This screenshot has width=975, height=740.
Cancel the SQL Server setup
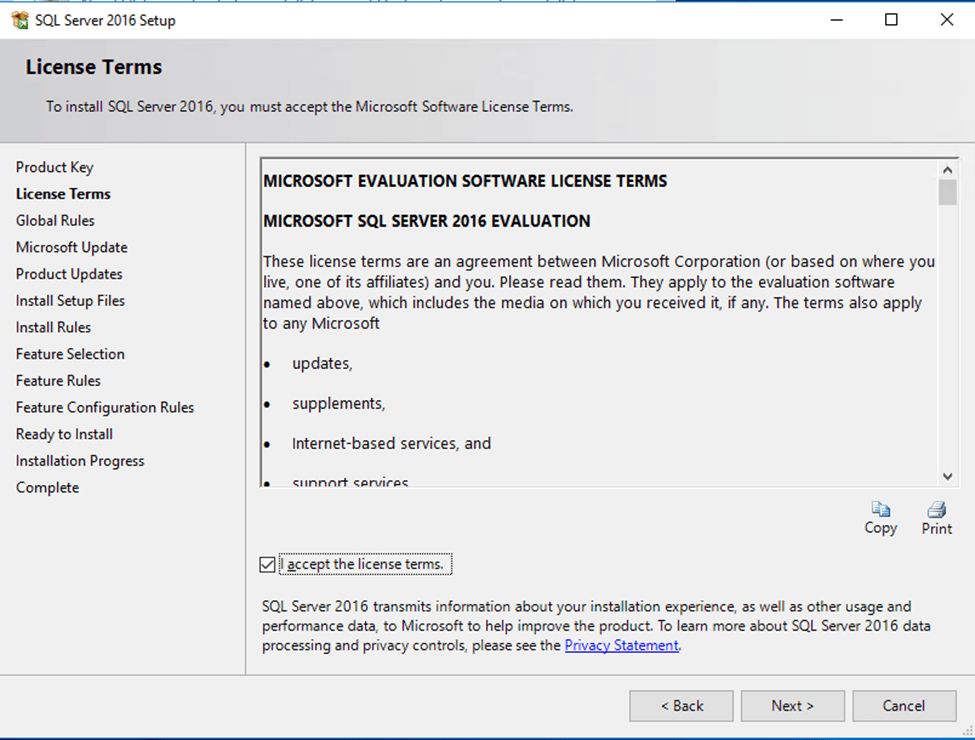[904, 706]
